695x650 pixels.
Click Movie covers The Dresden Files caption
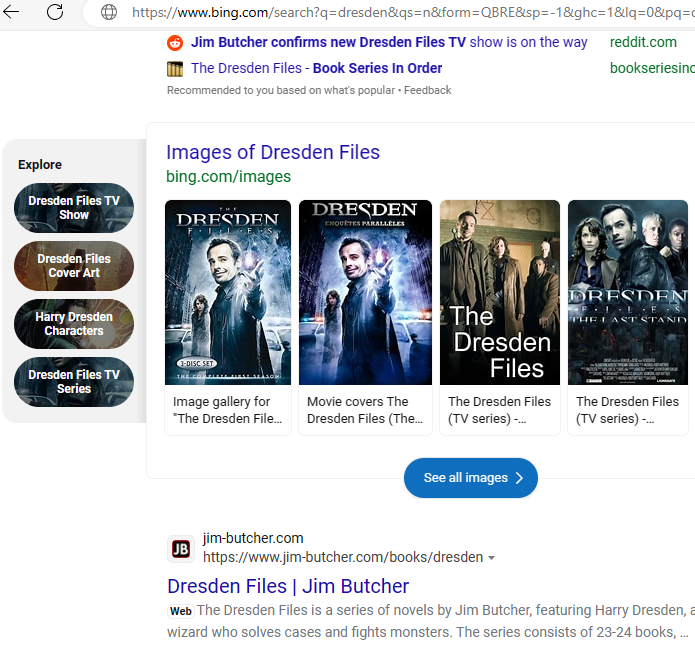click(x=365, y=410)
